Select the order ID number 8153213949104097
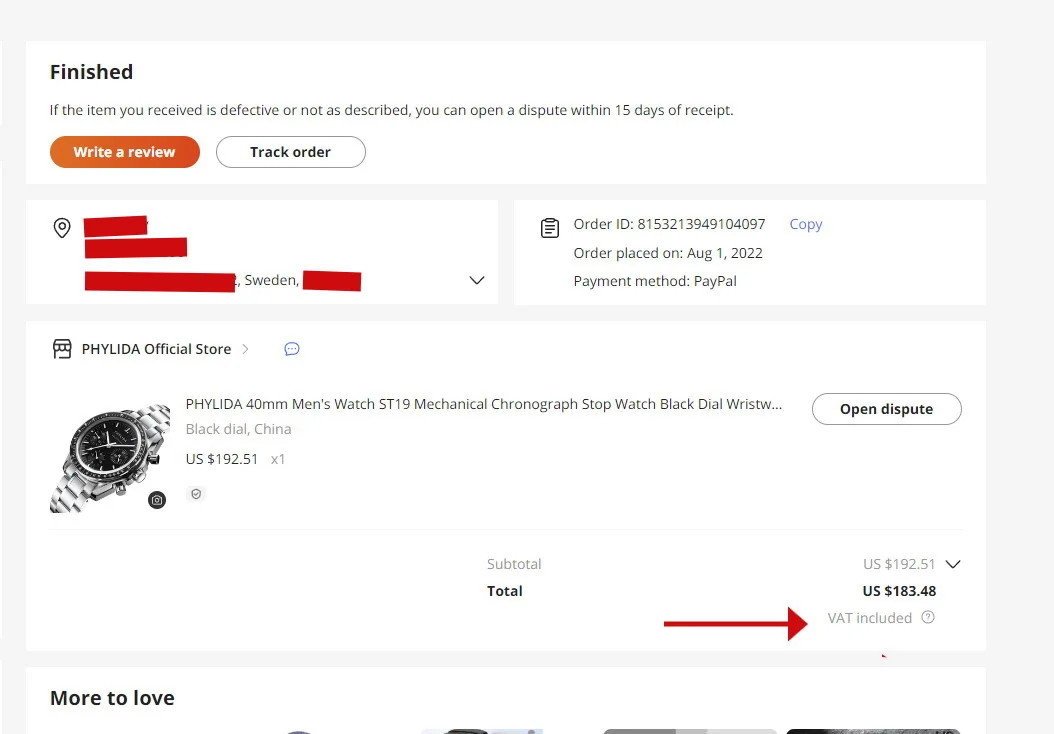 coord(701,224)
